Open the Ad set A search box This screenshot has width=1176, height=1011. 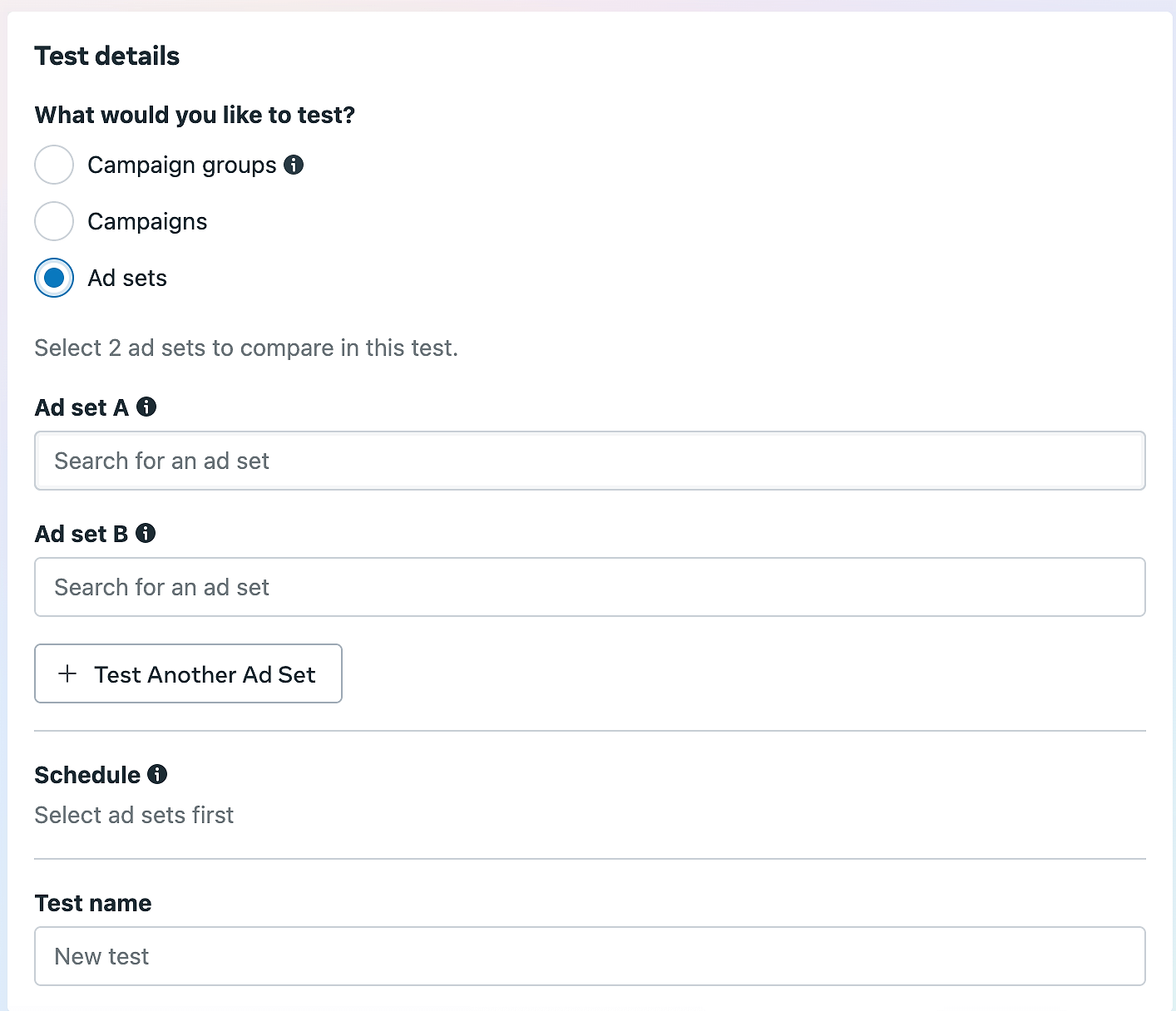(590, 461)
